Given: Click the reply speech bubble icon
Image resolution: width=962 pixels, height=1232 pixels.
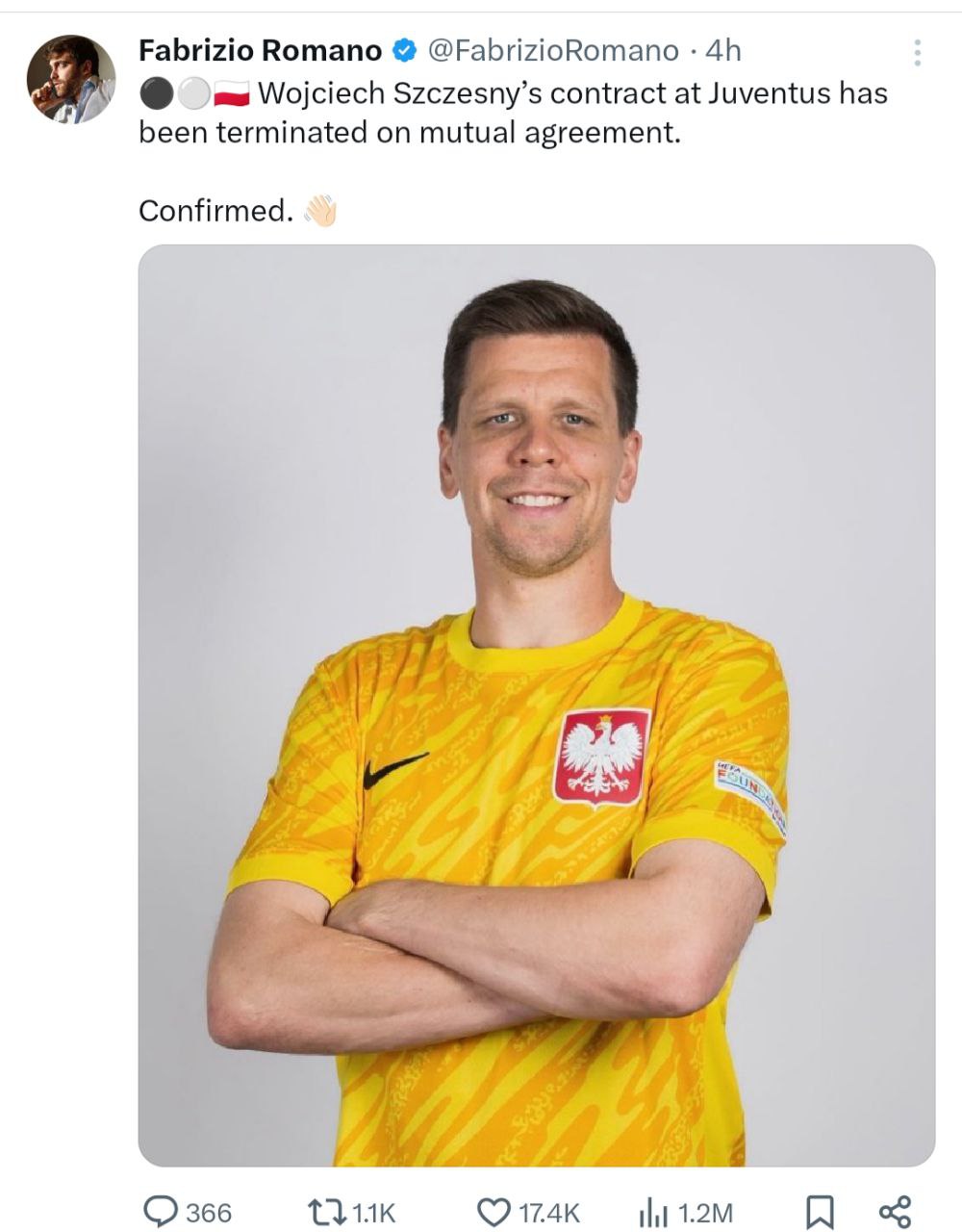Looking at the screenshot, I should (x=160, y=1211).
